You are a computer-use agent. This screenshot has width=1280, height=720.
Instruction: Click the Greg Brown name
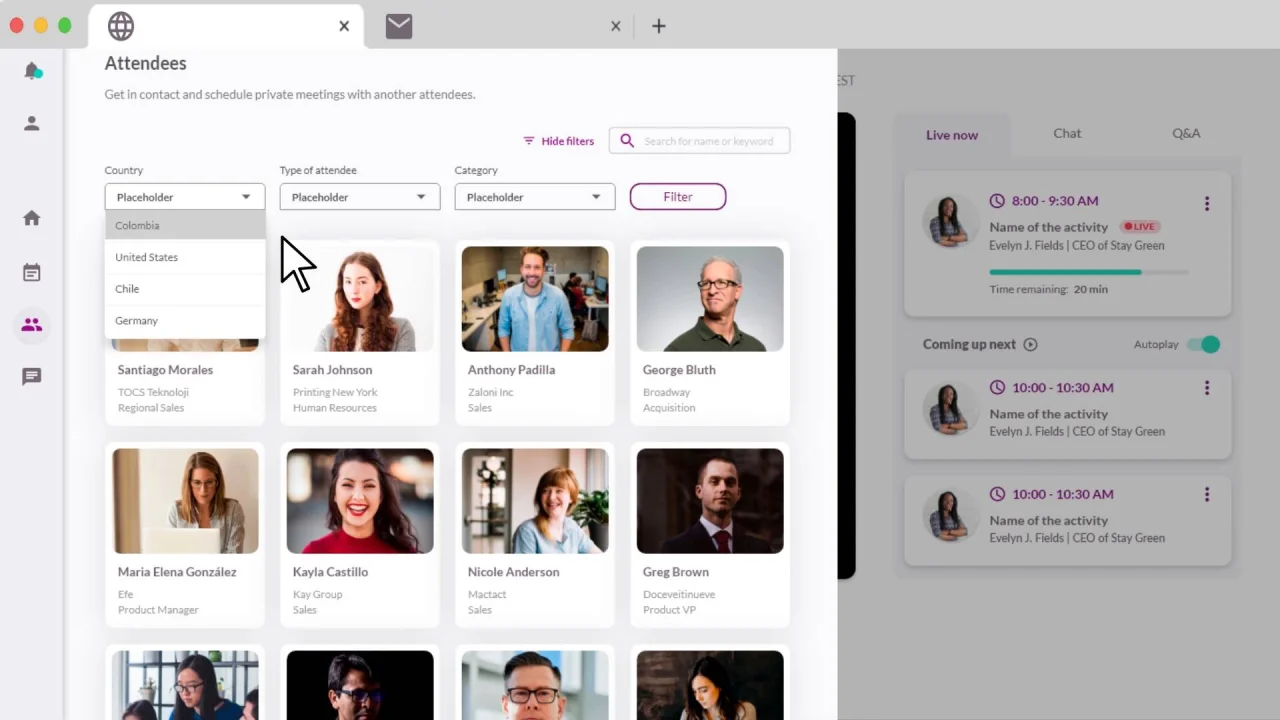click(676, 572)
